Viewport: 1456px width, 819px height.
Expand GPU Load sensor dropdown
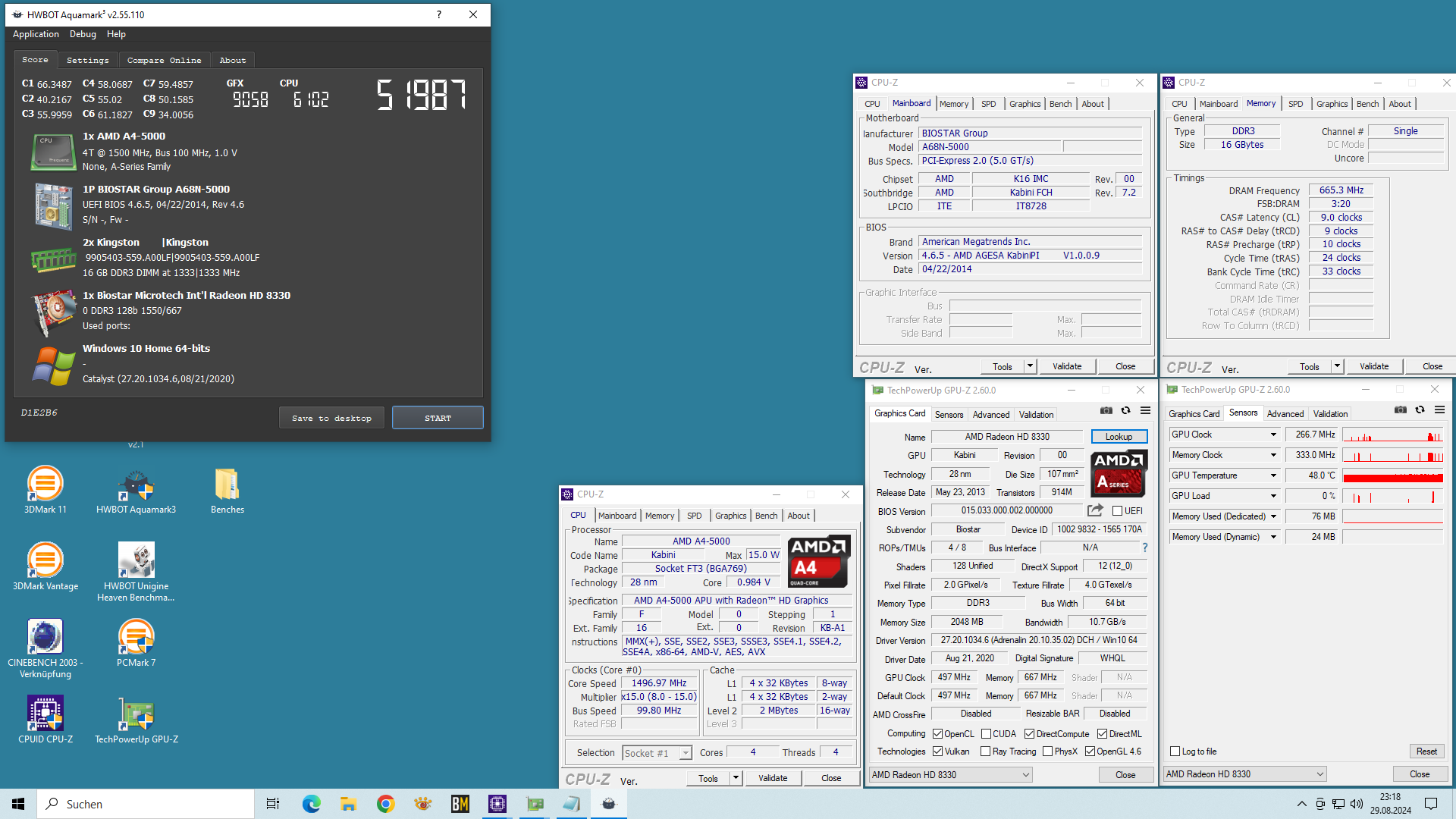click(1273, 496)
